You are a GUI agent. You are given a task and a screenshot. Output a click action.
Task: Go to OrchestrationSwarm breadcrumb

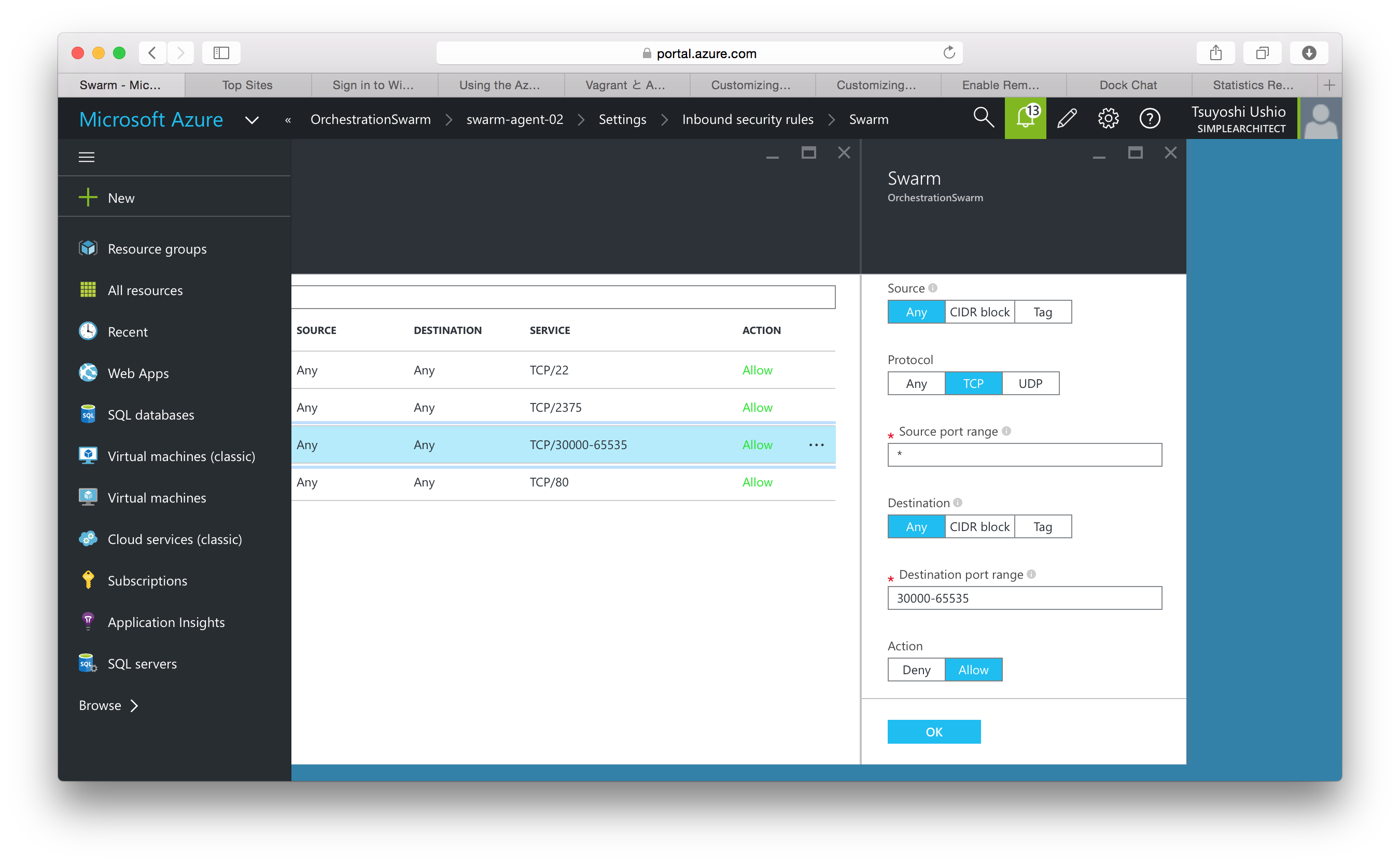(371, 119)
